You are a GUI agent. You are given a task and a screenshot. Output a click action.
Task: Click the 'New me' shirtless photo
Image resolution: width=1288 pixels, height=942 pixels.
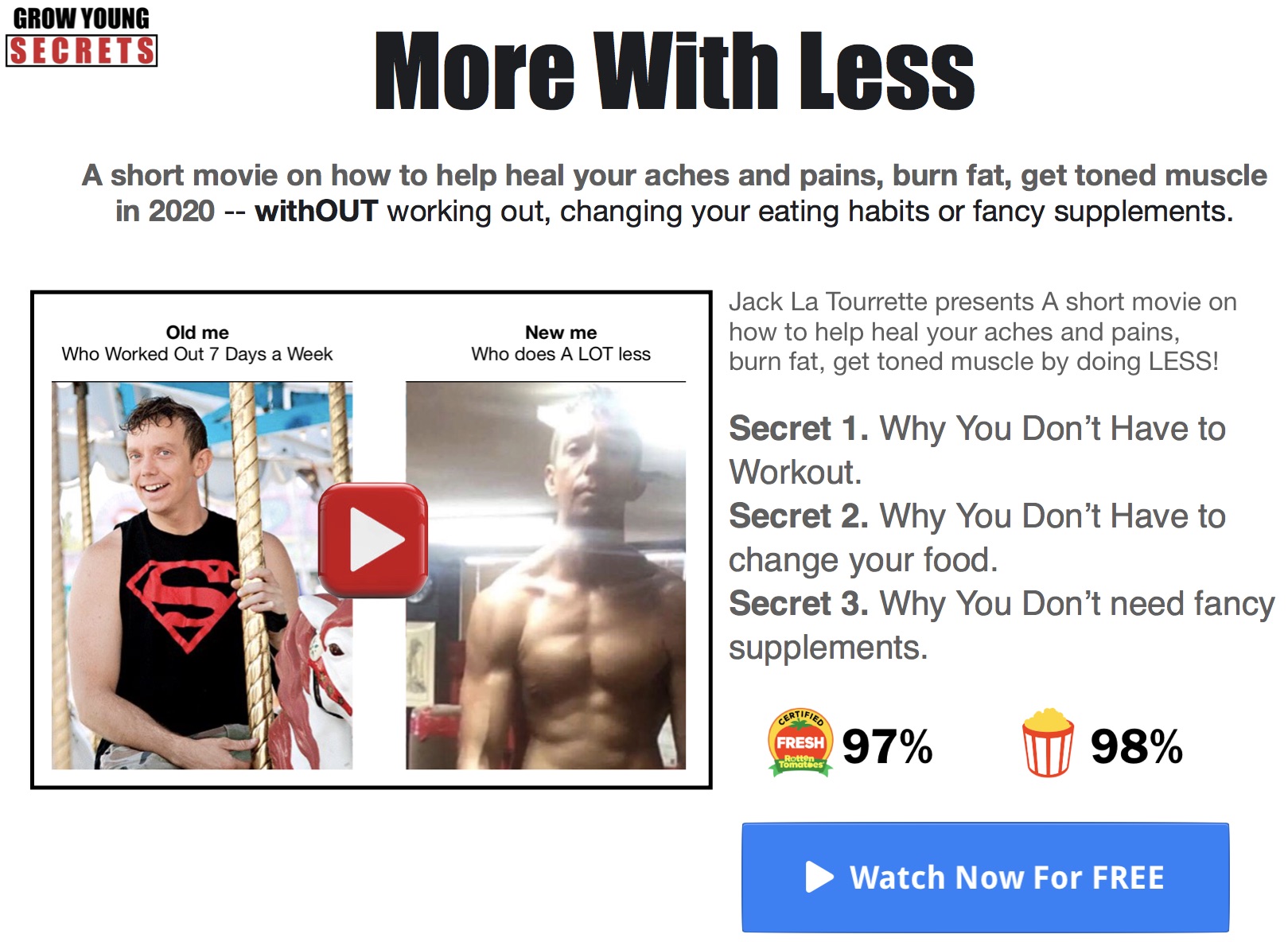pos(546,575)
